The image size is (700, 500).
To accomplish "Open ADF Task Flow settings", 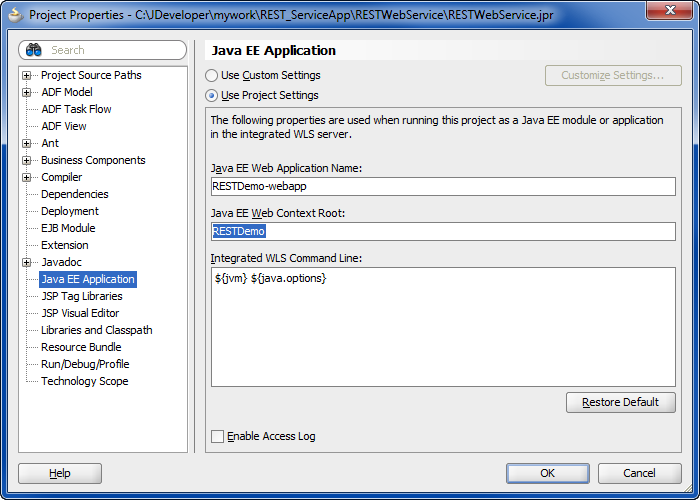I will click(x=76, y=109).
